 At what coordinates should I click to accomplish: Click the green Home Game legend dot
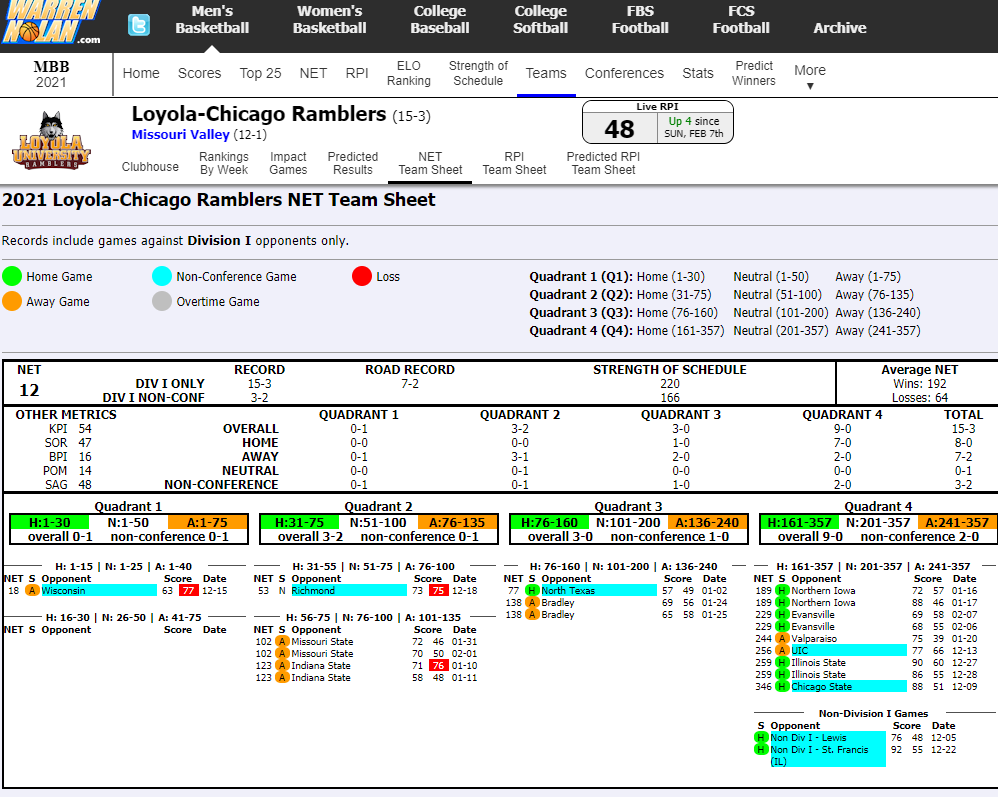point(12,276)
